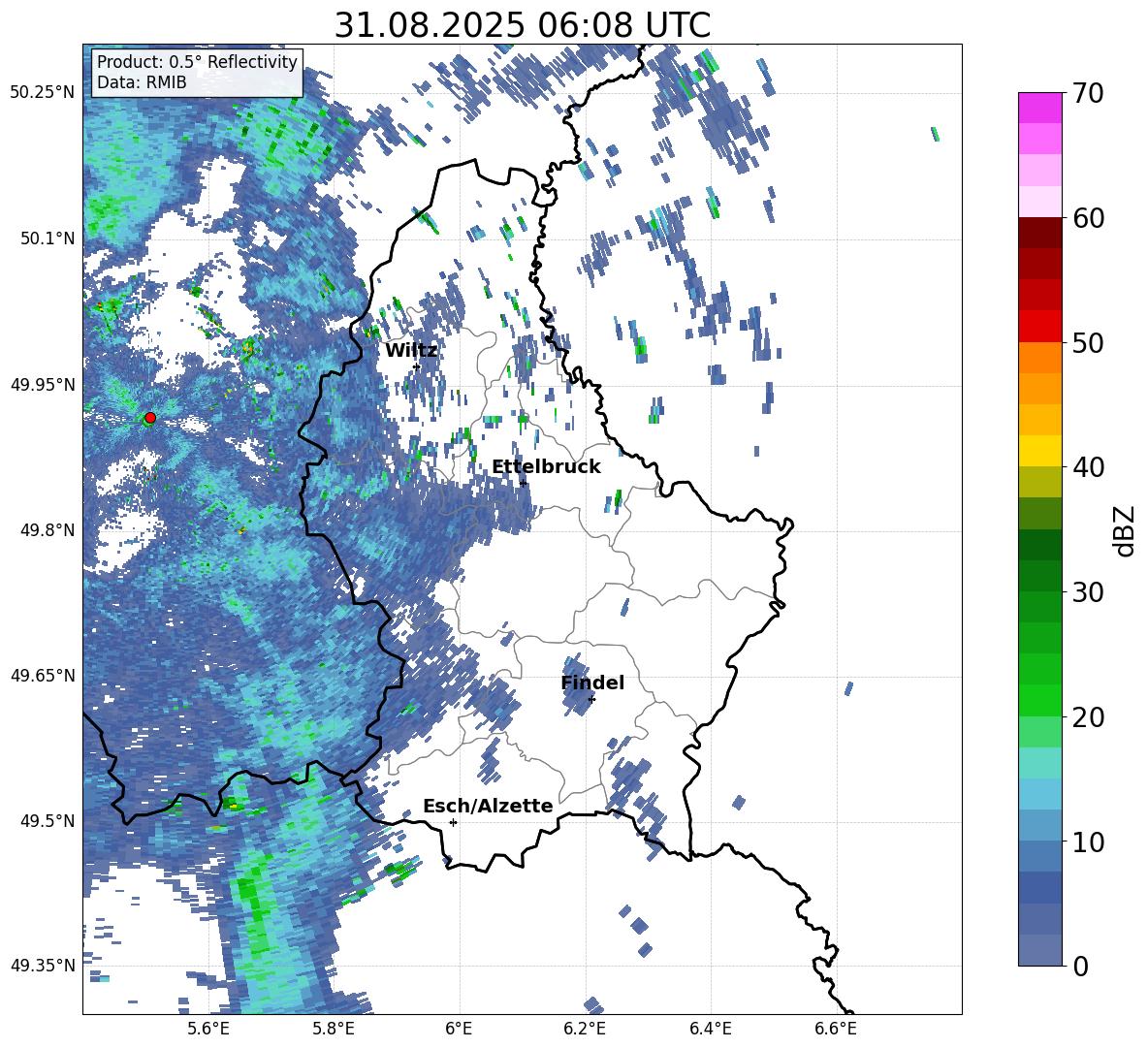Click the radar echo patch over Findel

(x=577, y=686)
